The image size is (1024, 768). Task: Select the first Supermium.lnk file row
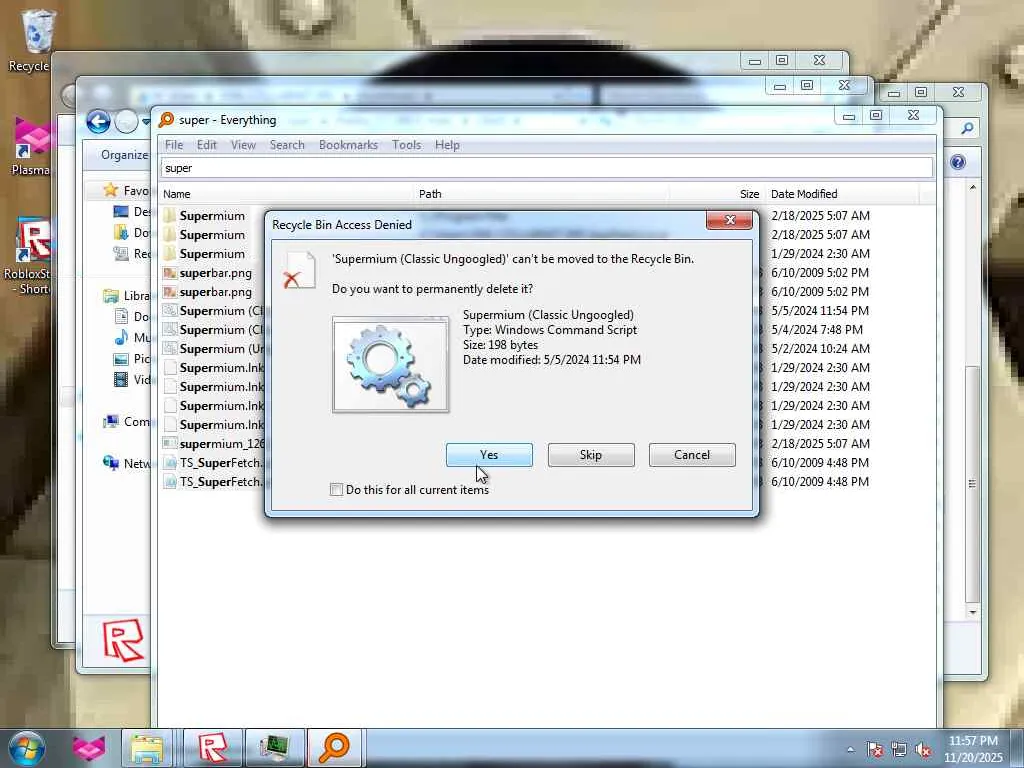point(213,368)
